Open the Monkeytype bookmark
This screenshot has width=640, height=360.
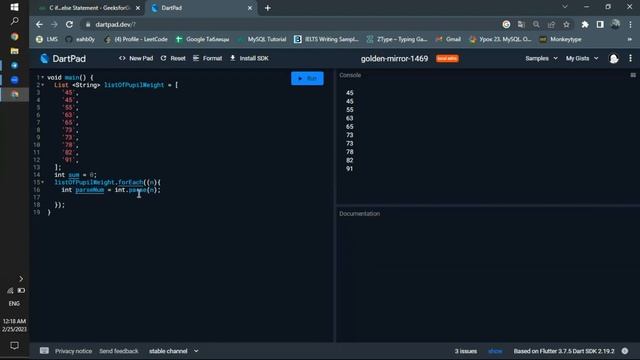(560, 39)
